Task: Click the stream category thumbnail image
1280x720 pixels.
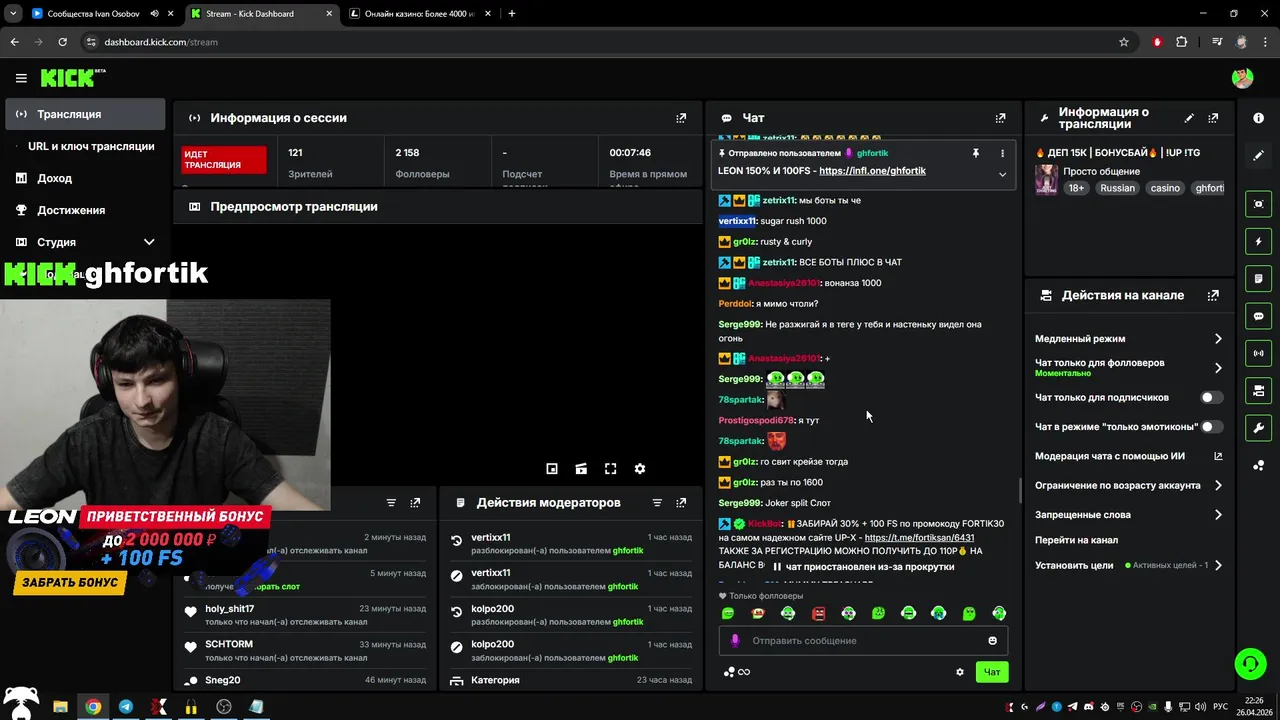Action: (1046, 179)
